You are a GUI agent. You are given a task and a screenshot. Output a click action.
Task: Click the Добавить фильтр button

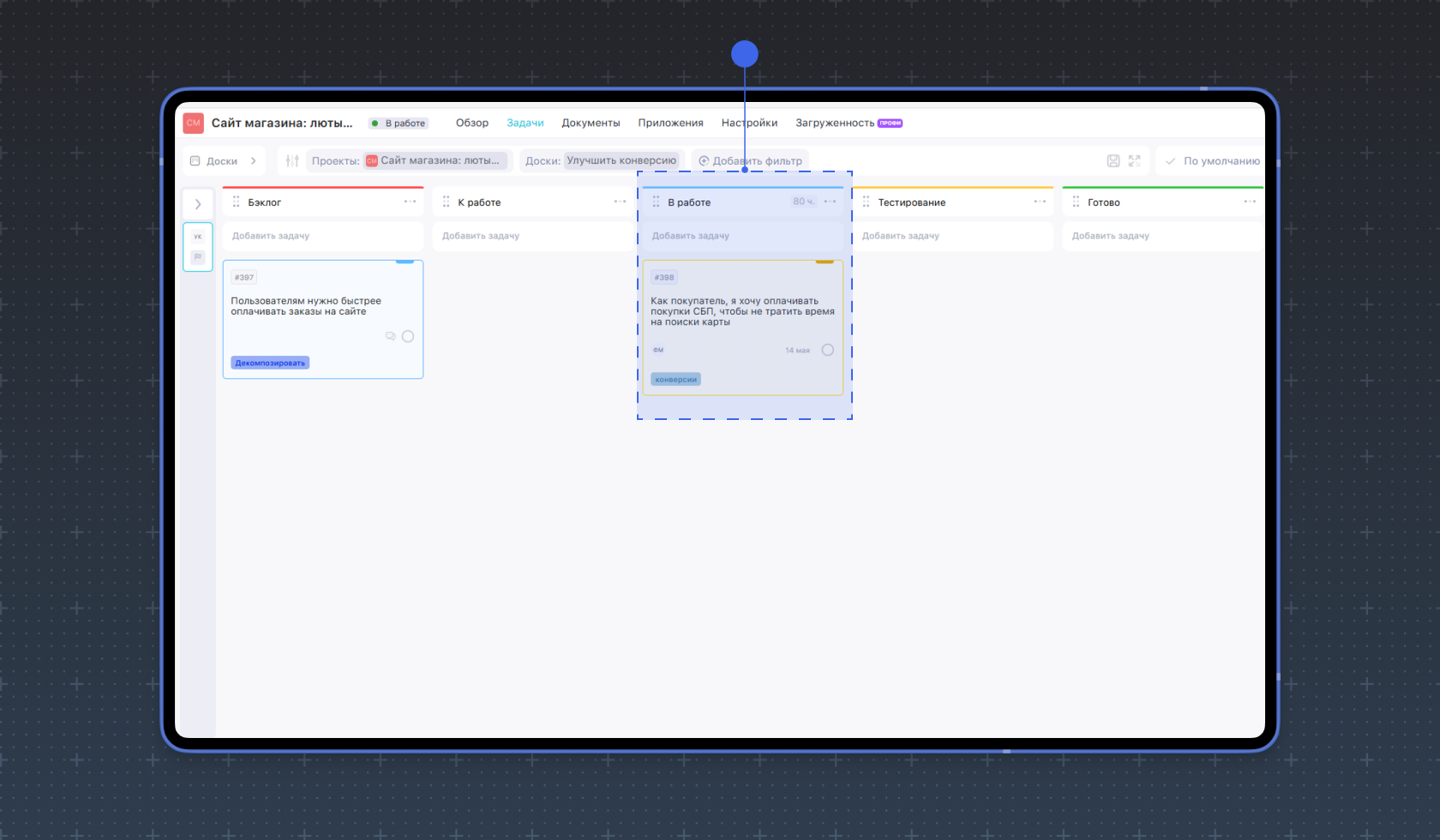pos(750,161)
